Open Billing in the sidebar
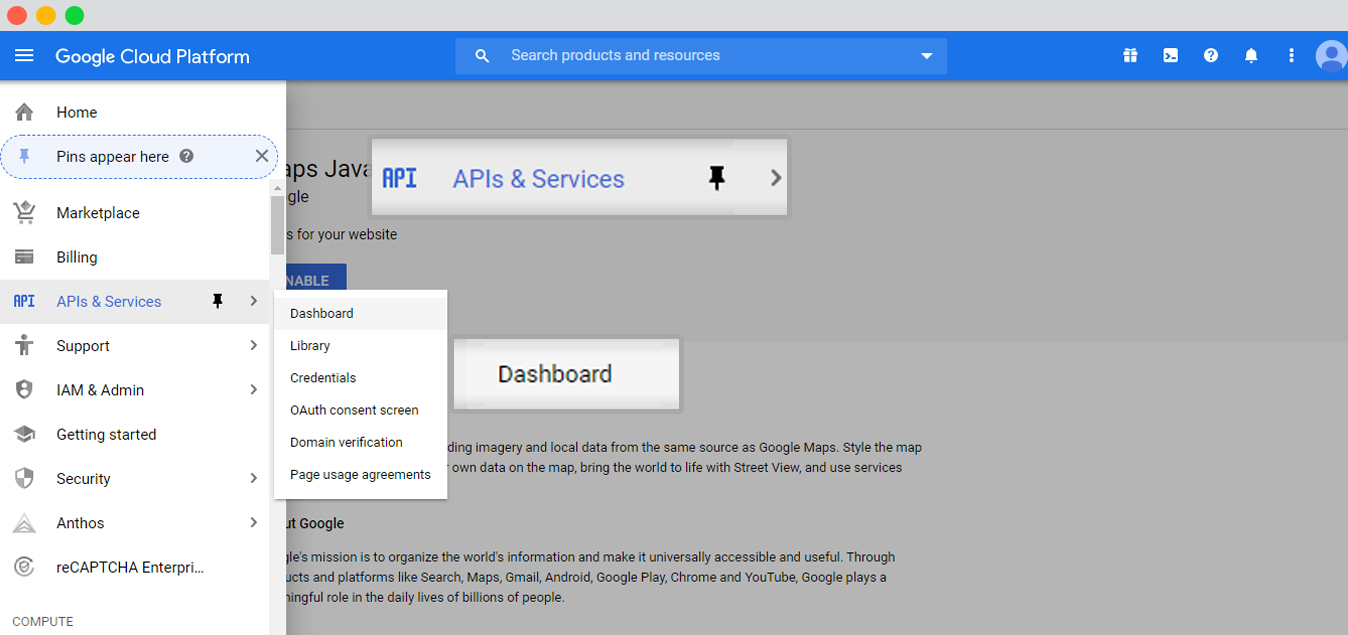The width and height of the screenshot is (1348, 635). point(77,257)
